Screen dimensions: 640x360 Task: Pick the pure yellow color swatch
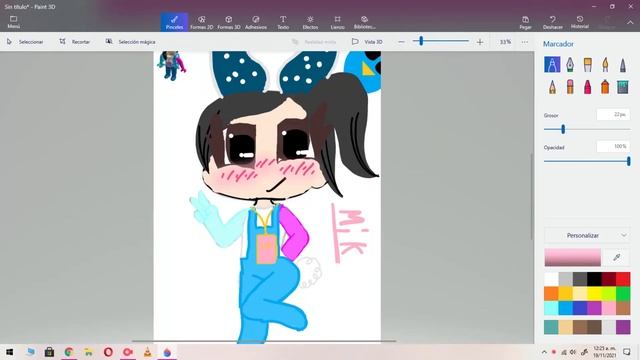(x=594, y=293)
